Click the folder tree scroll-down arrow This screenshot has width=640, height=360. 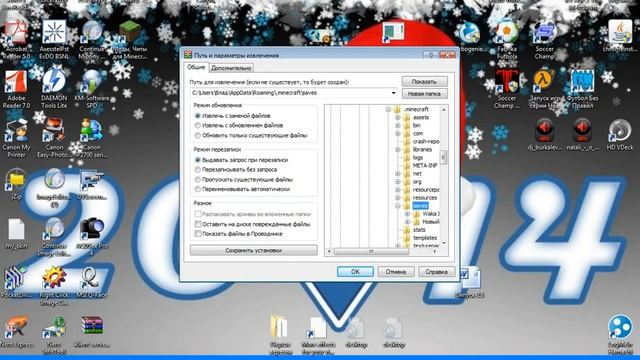[x=444, y=244]
